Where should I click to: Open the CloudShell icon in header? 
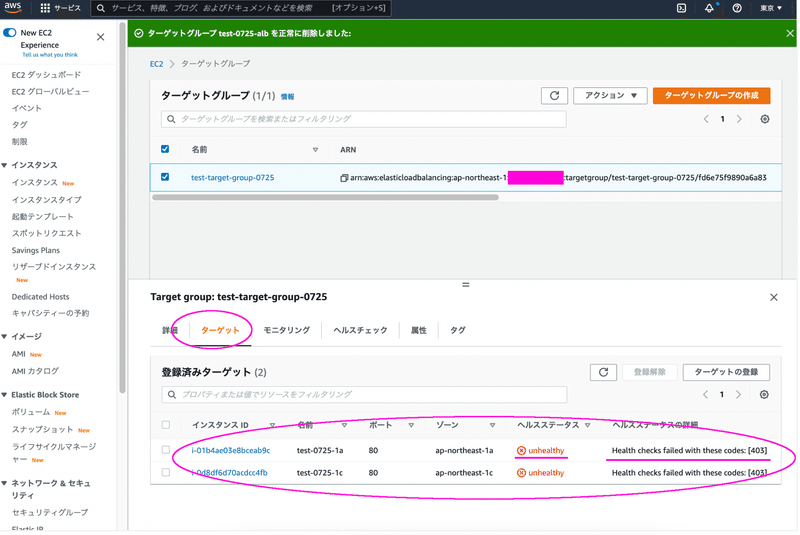click(682, 8)
